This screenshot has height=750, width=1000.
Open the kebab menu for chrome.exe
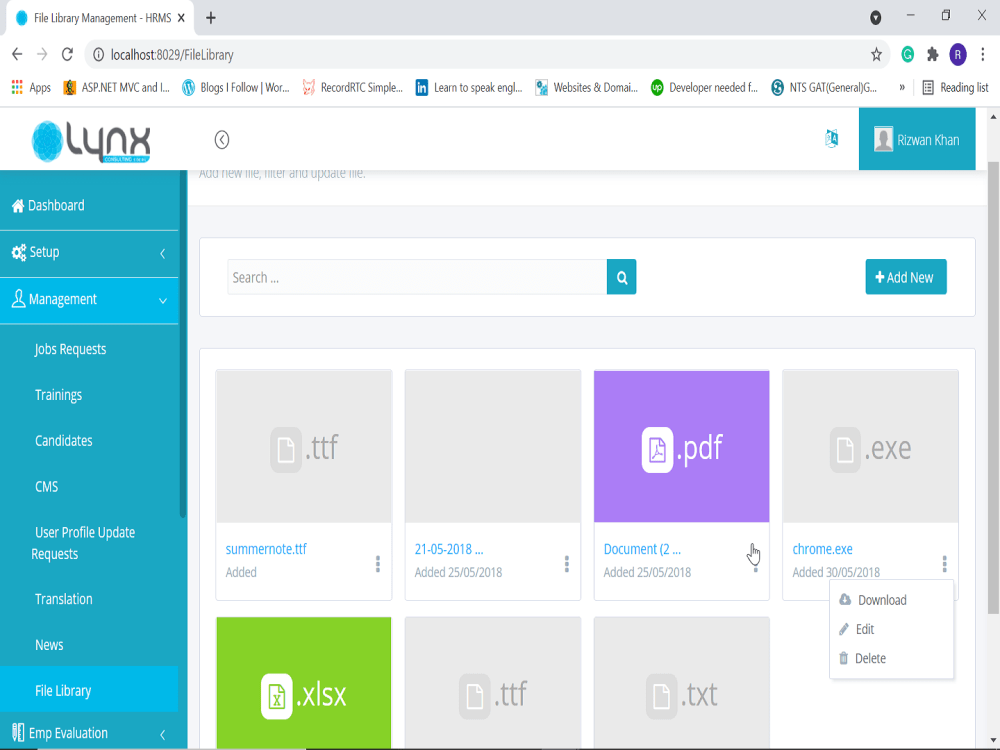click(x=945, y=563)
